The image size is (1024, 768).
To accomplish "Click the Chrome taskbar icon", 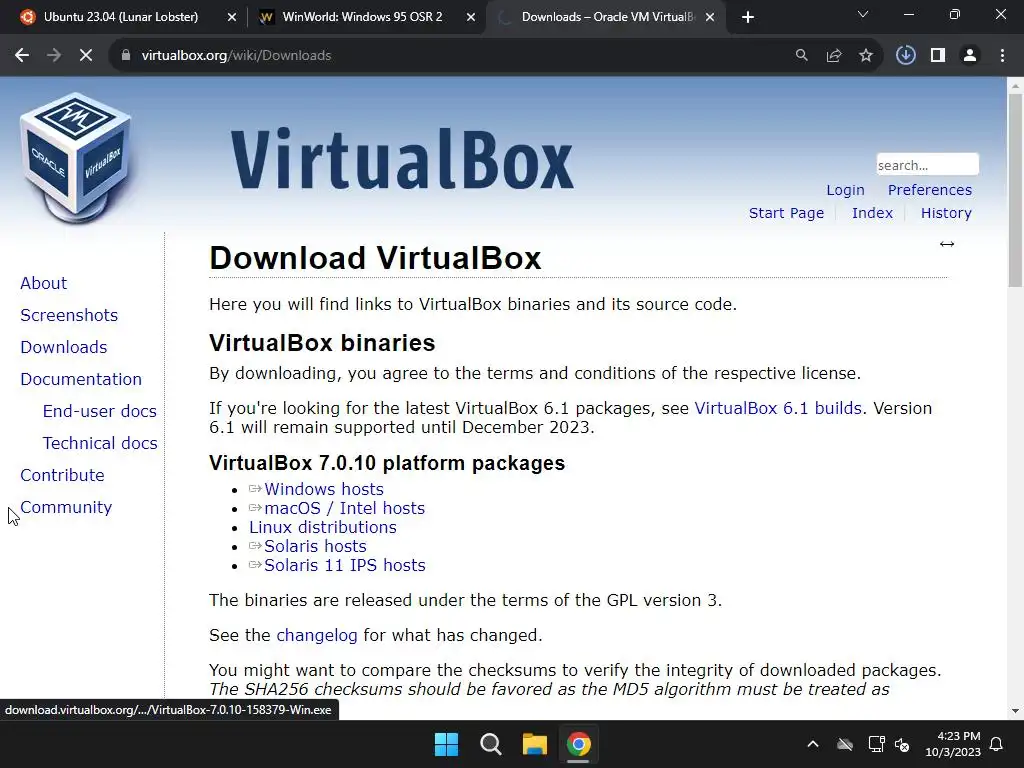I will 579,744.
